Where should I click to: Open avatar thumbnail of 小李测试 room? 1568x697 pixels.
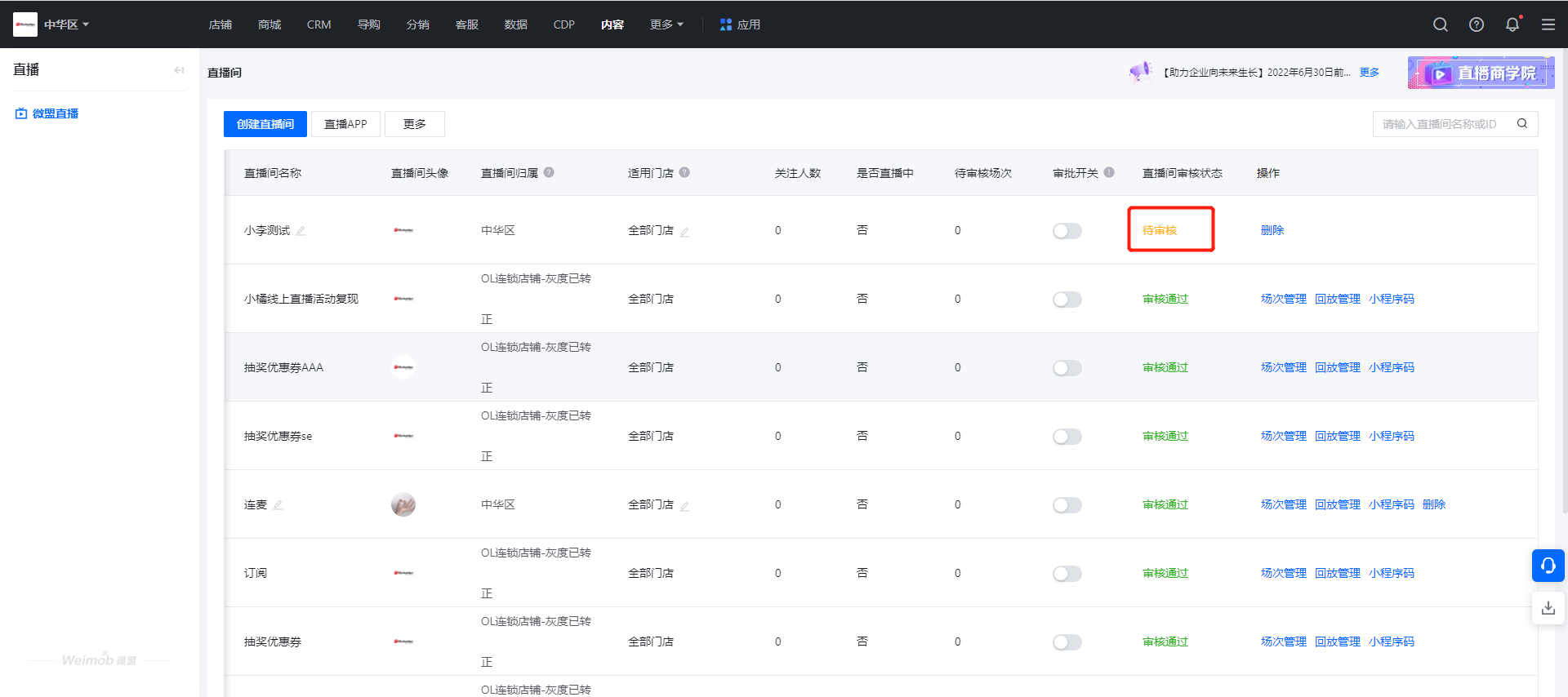(403, 230)
